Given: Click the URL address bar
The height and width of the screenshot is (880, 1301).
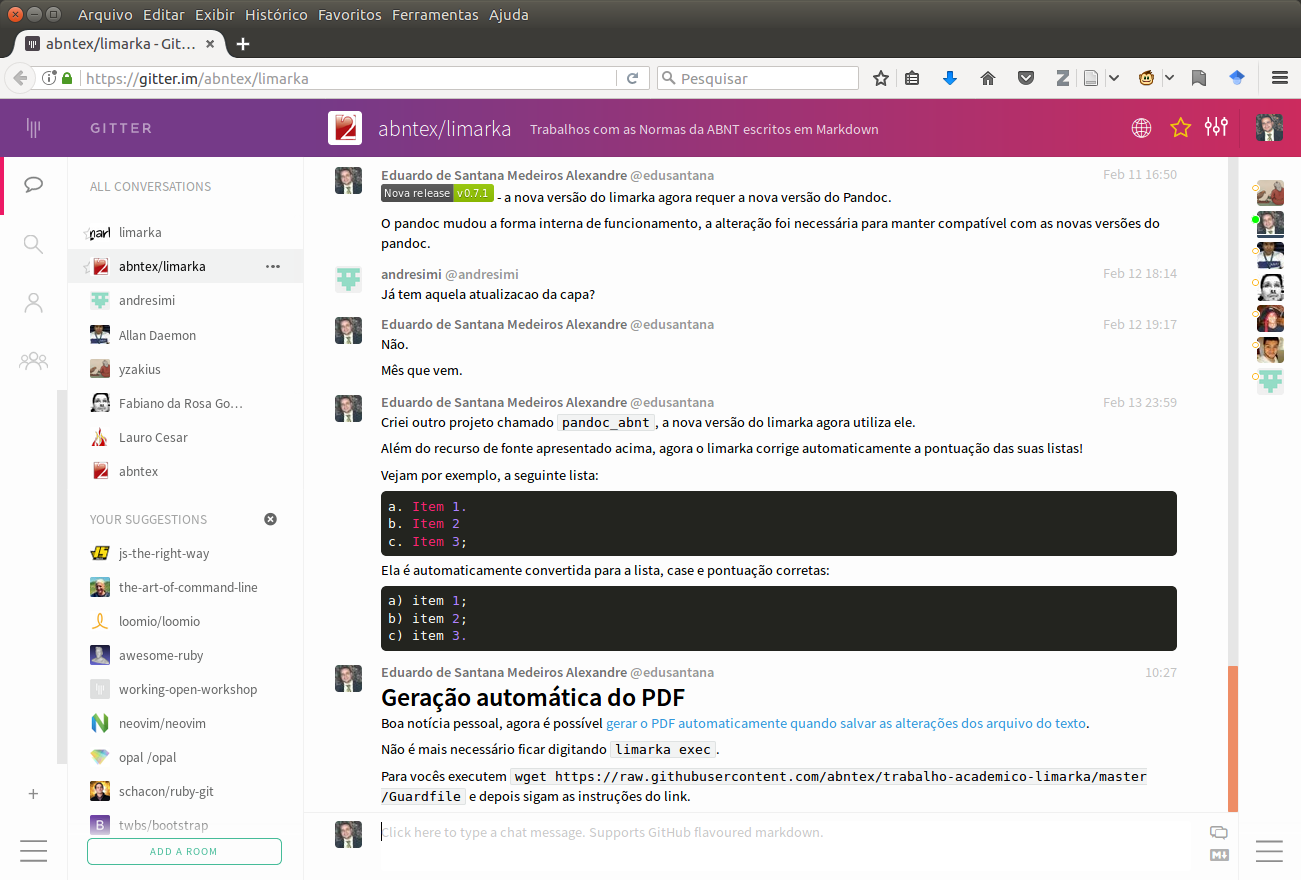Looking at the screenshot, I should coord(351,78).
